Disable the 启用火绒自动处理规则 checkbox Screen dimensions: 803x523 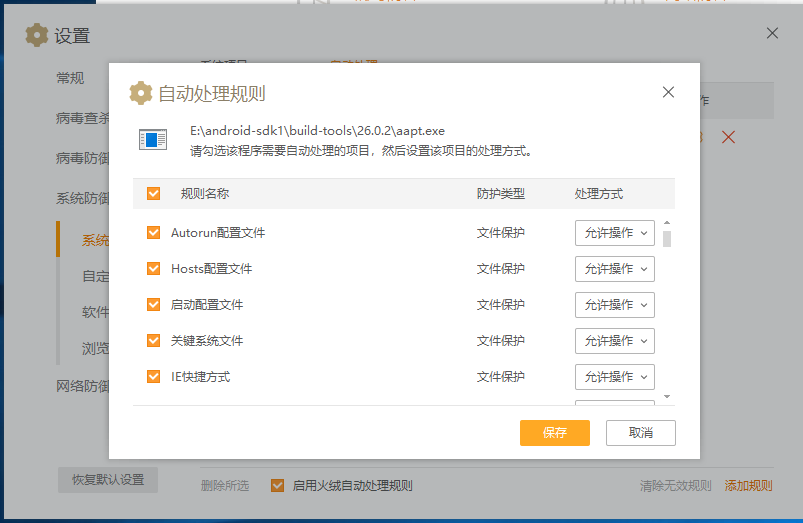(278, 486)
